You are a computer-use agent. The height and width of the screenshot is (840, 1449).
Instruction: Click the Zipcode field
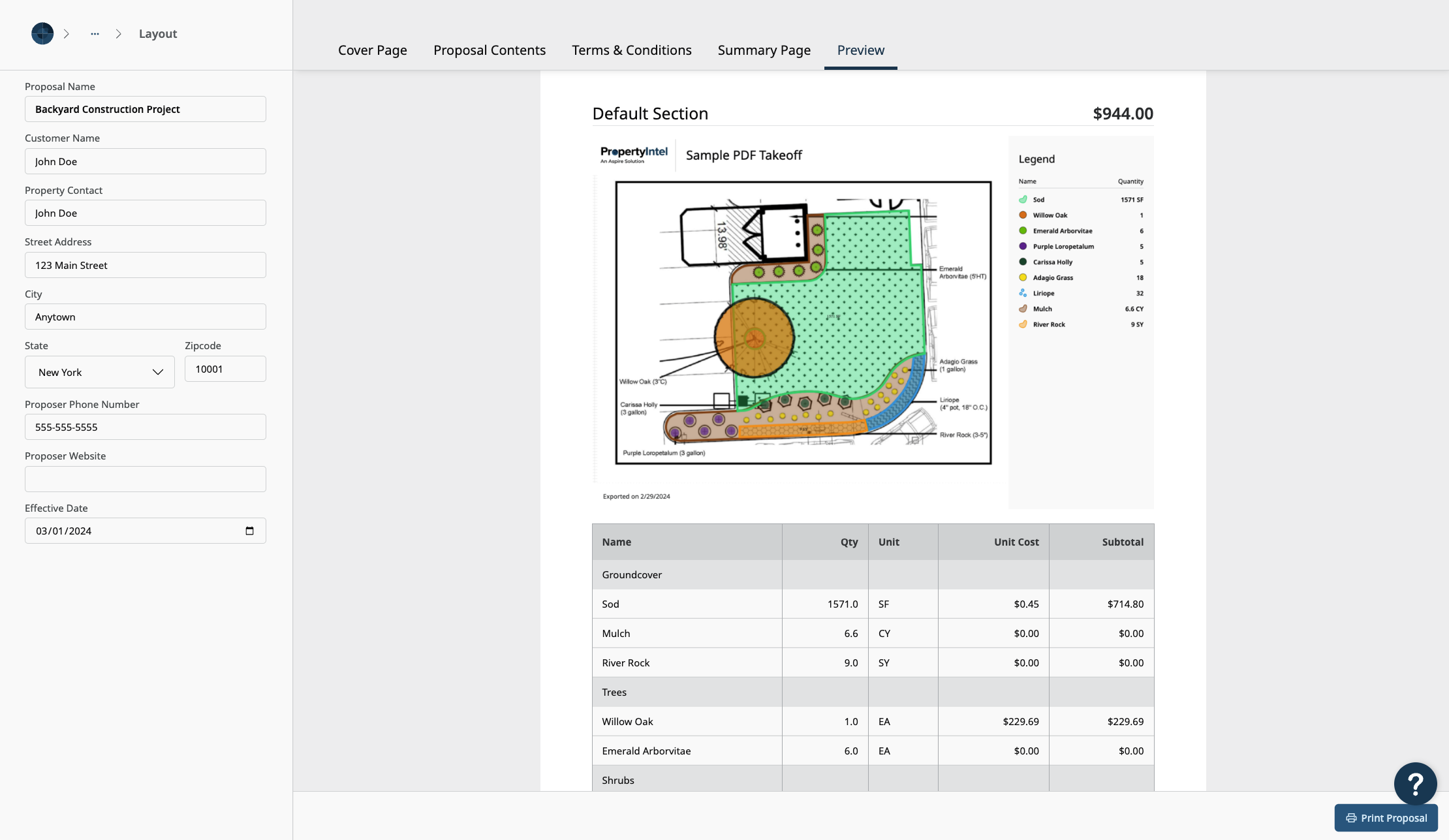225,369
